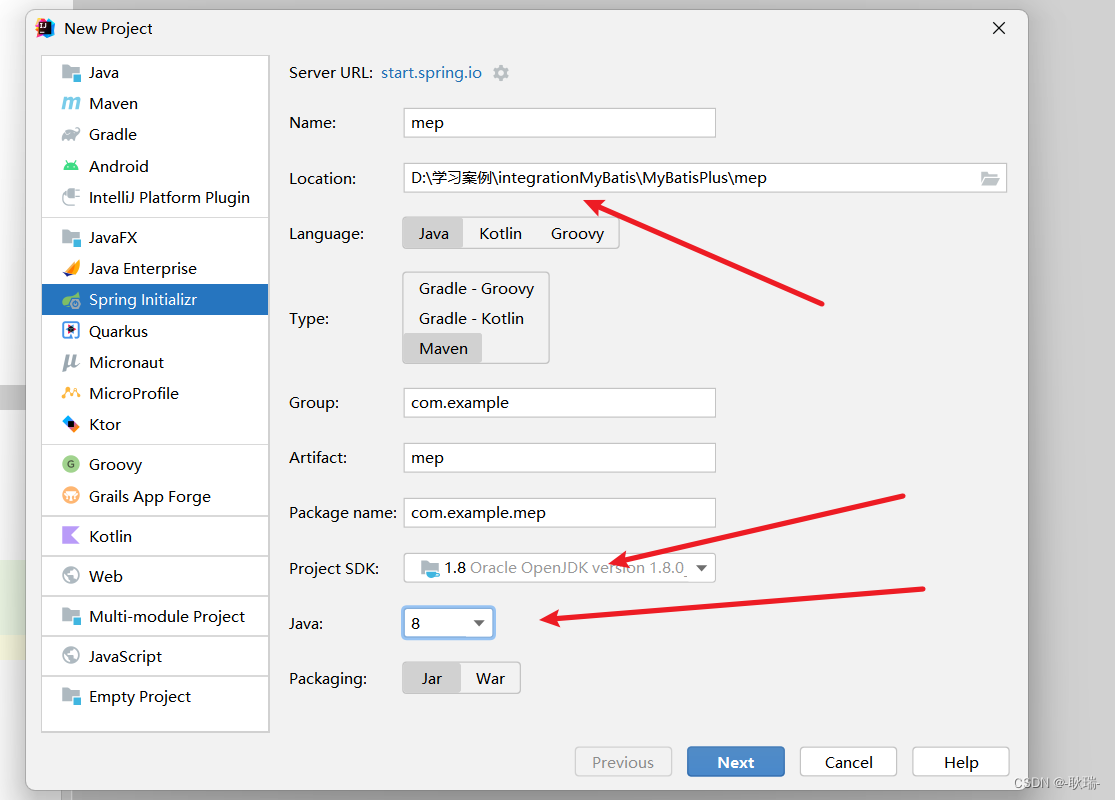Select Spring Initializr generator
This screenshot has height=800, width=1115.
(x=155, y=299)
